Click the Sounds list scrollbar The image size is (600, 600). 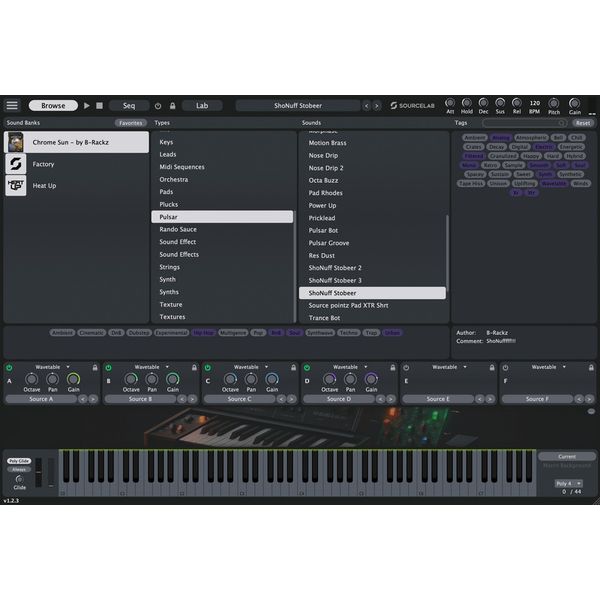tap(447, 254)
